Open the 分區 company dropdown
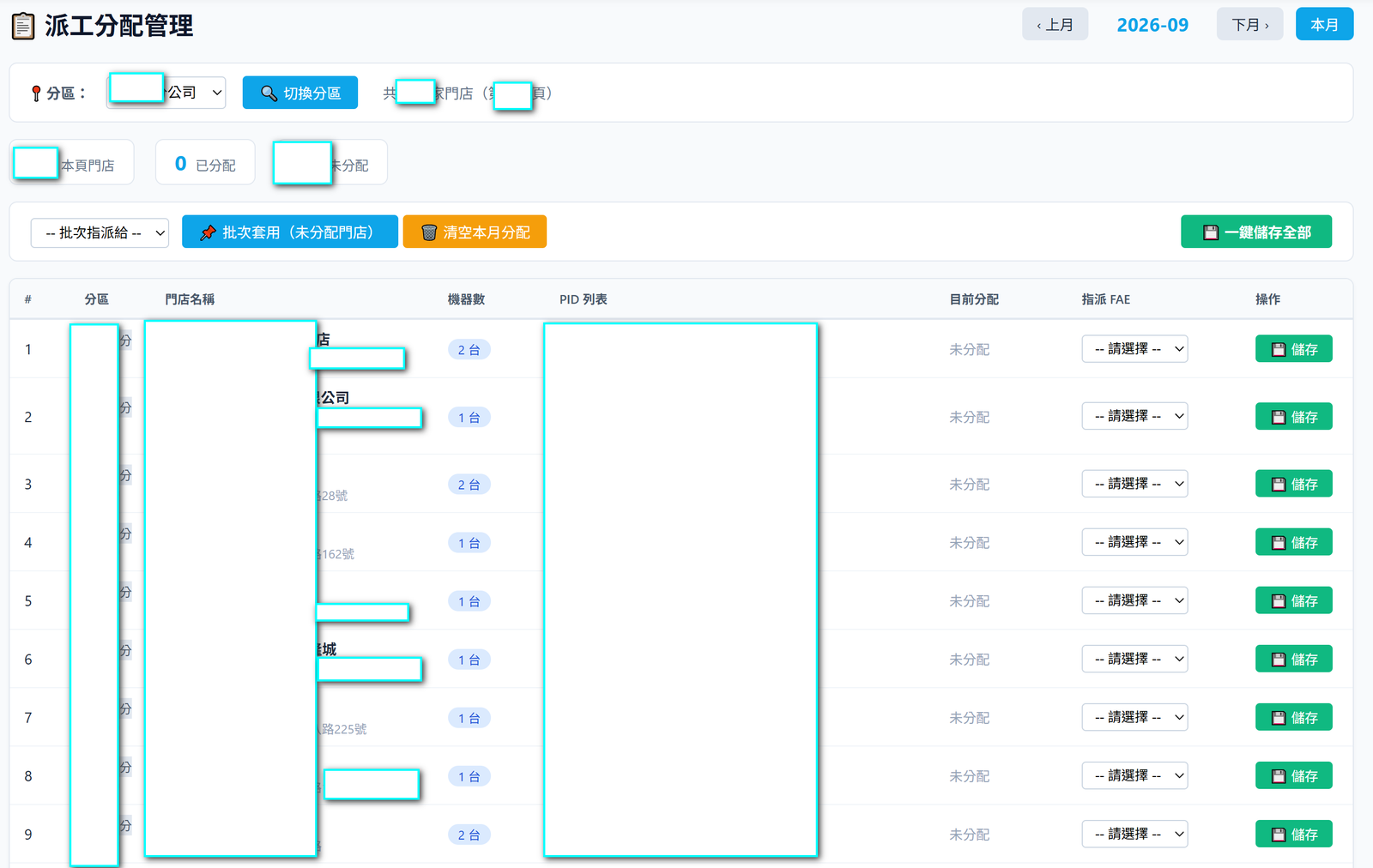The height and width of the screenshot is (868, 1373). click(x=166, y=93)
